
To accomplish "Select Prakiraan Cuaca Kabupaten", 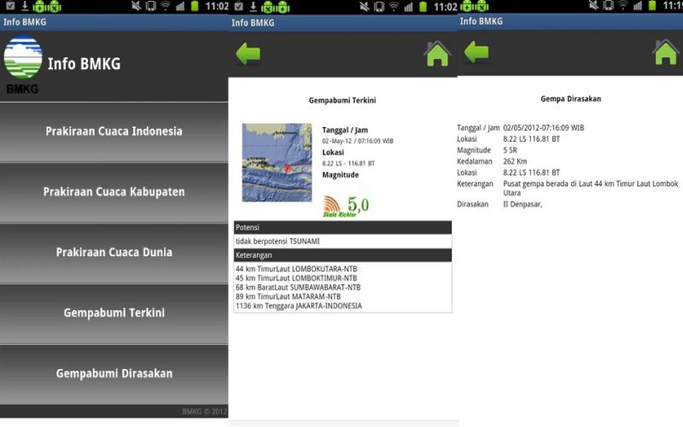I will (114, 192).
